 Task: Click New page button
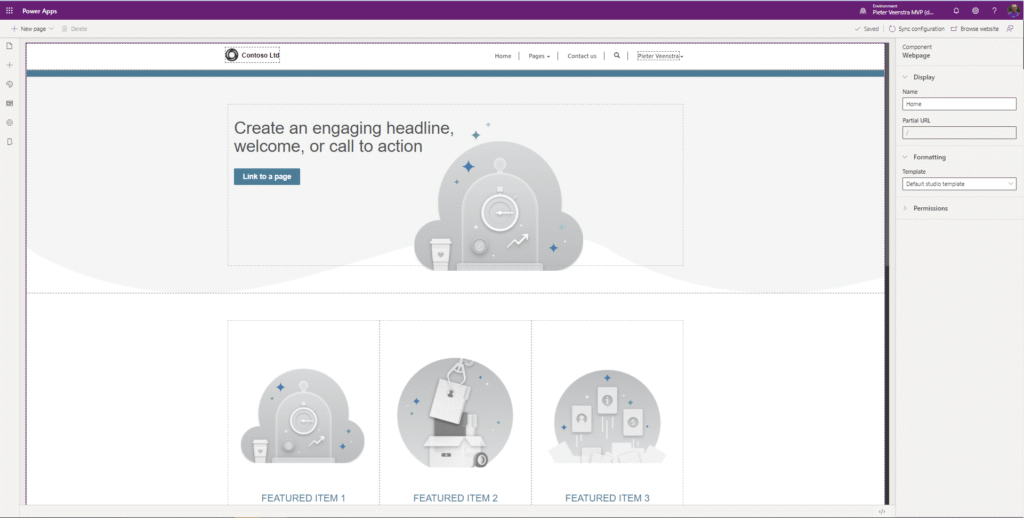(x=28, y=29)
